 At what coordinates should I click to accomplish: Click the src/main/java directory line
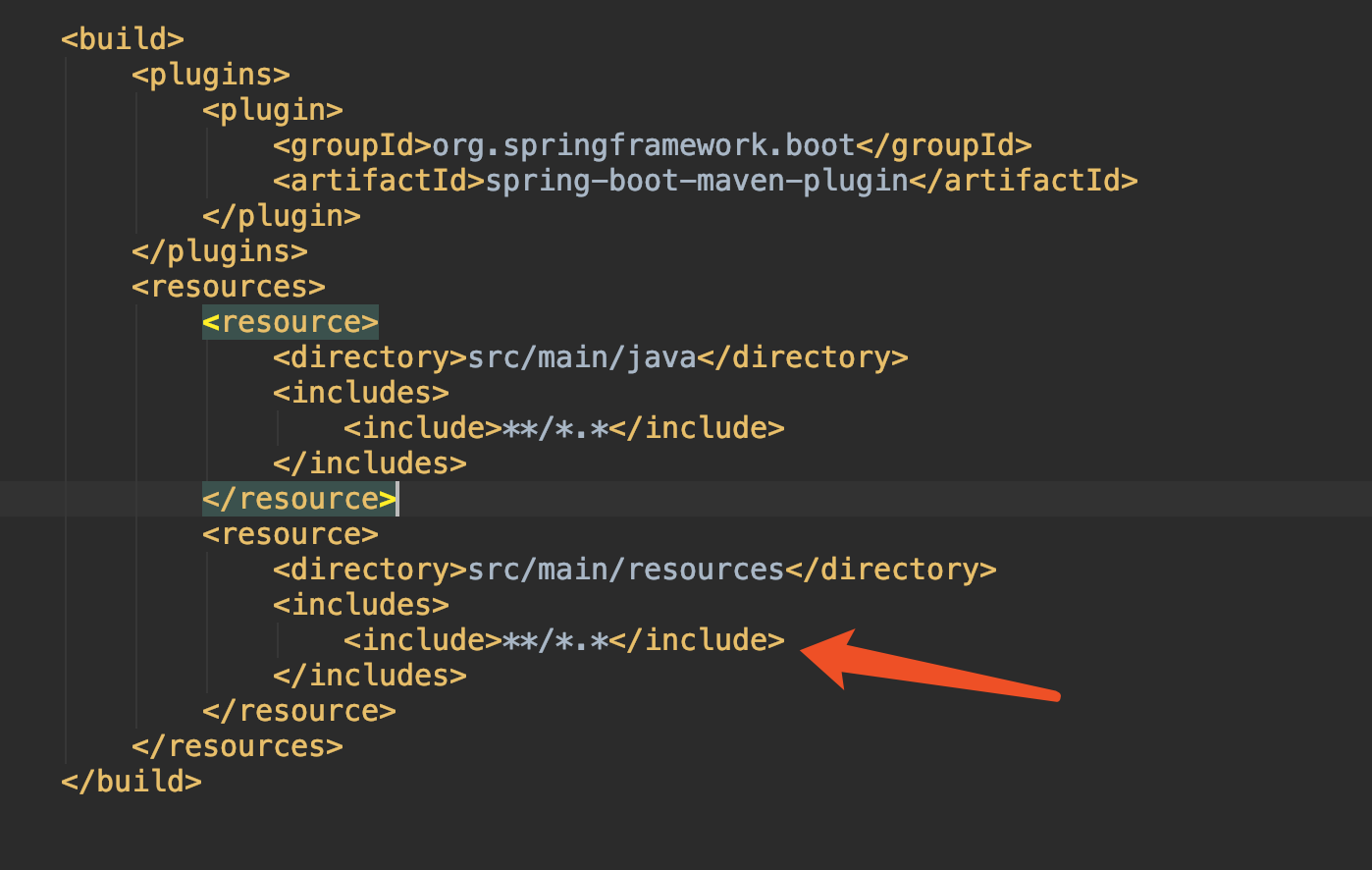click(x=591, y=357)
